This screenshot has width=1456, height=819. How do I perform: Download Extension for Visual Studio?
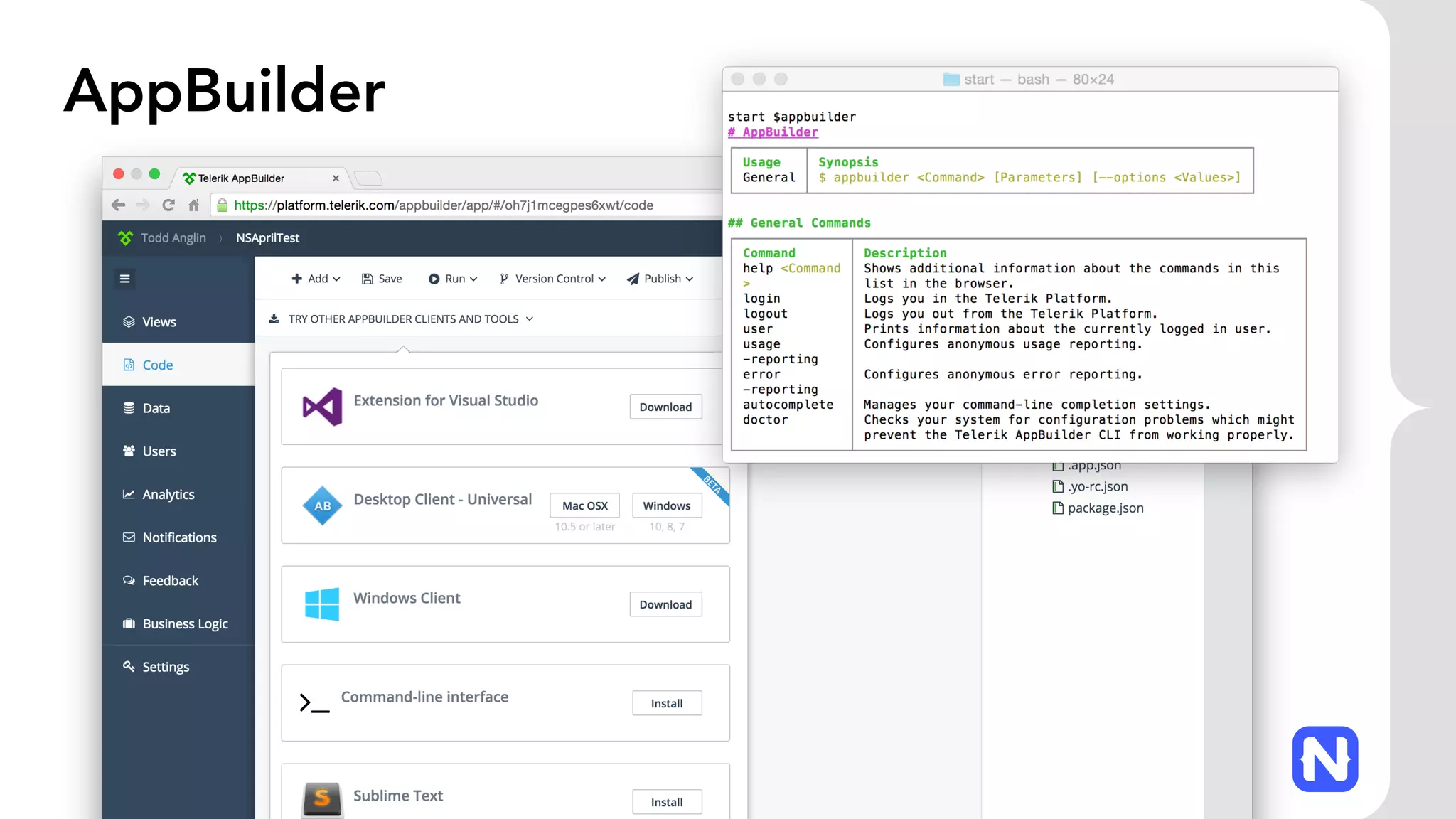click(x=665, y=407)
